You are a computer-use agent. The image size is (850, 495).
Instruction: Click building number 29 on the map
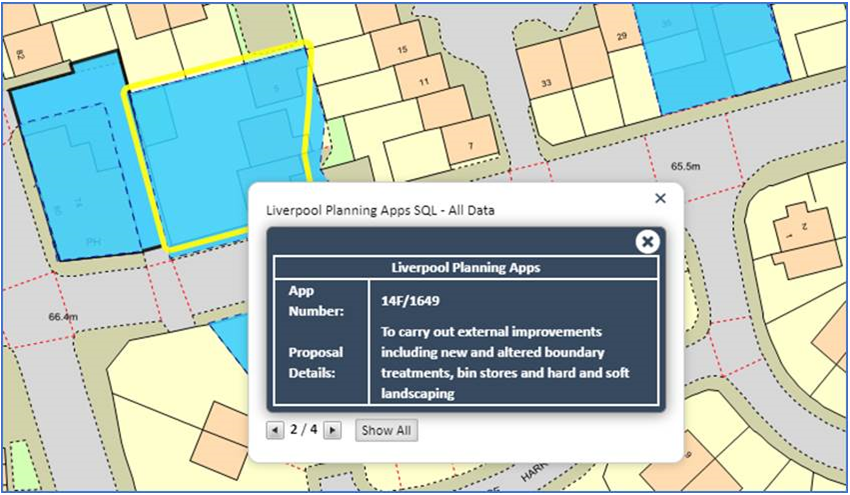click(621, 36)
